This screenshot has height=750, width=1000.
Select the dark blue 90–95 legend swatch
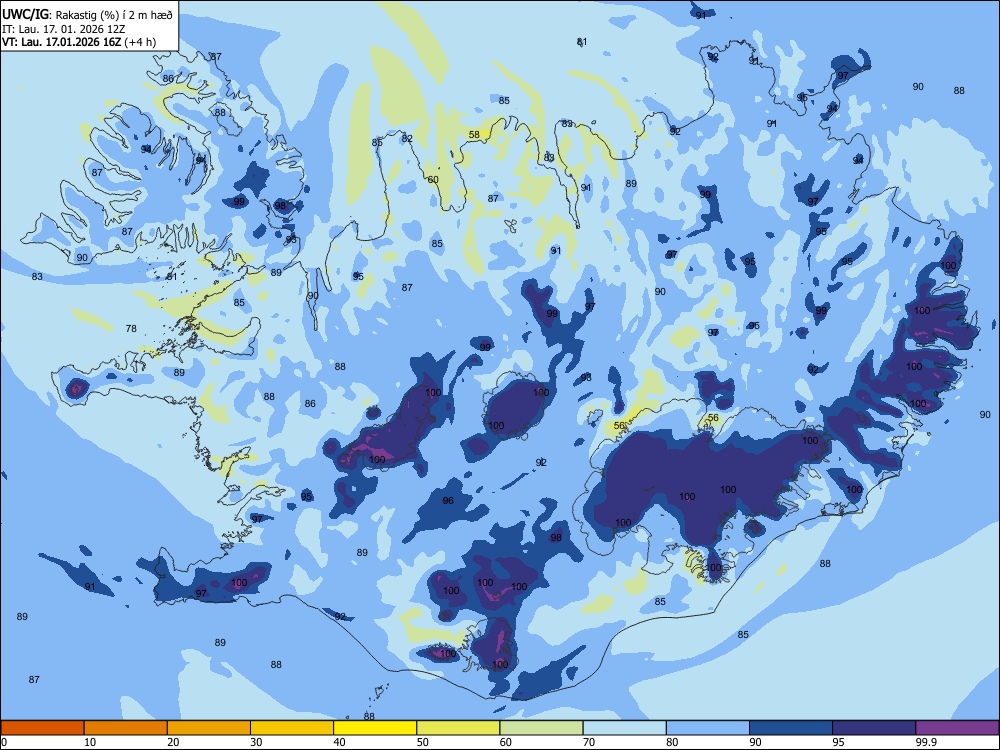791,728
